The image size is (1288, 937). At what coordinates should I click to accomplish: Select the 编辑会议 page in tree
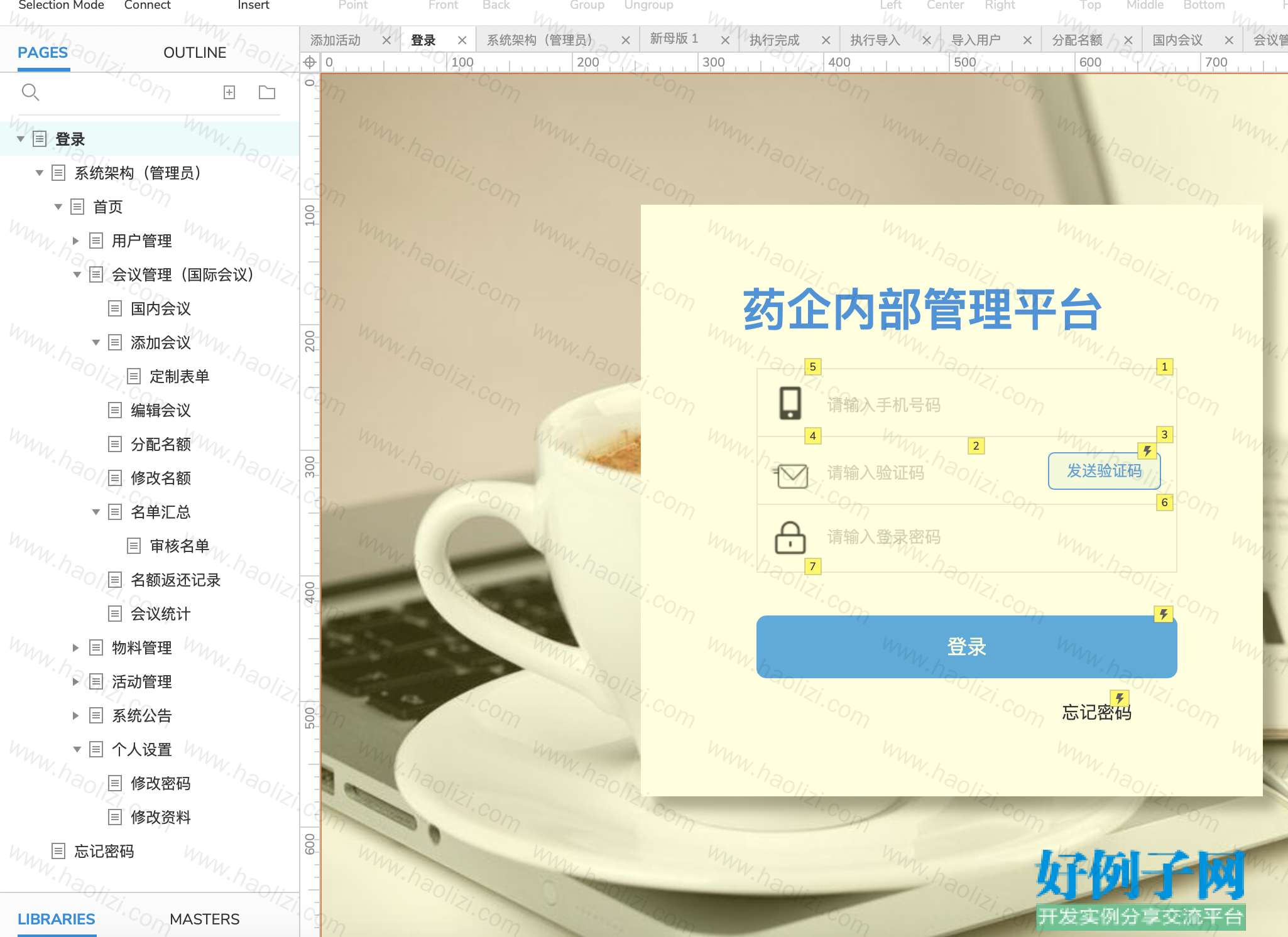[x=161, y=410]
